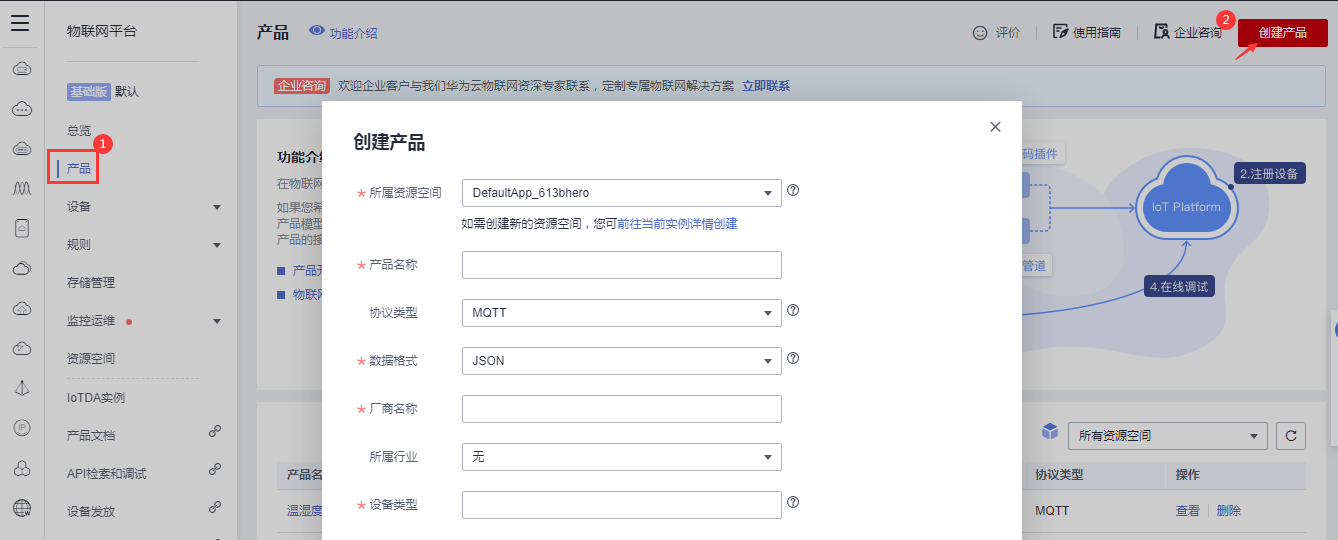Open the 所属行业 dropdown
The width and height of the screenshot is (1338, 540).
point(621,457)
